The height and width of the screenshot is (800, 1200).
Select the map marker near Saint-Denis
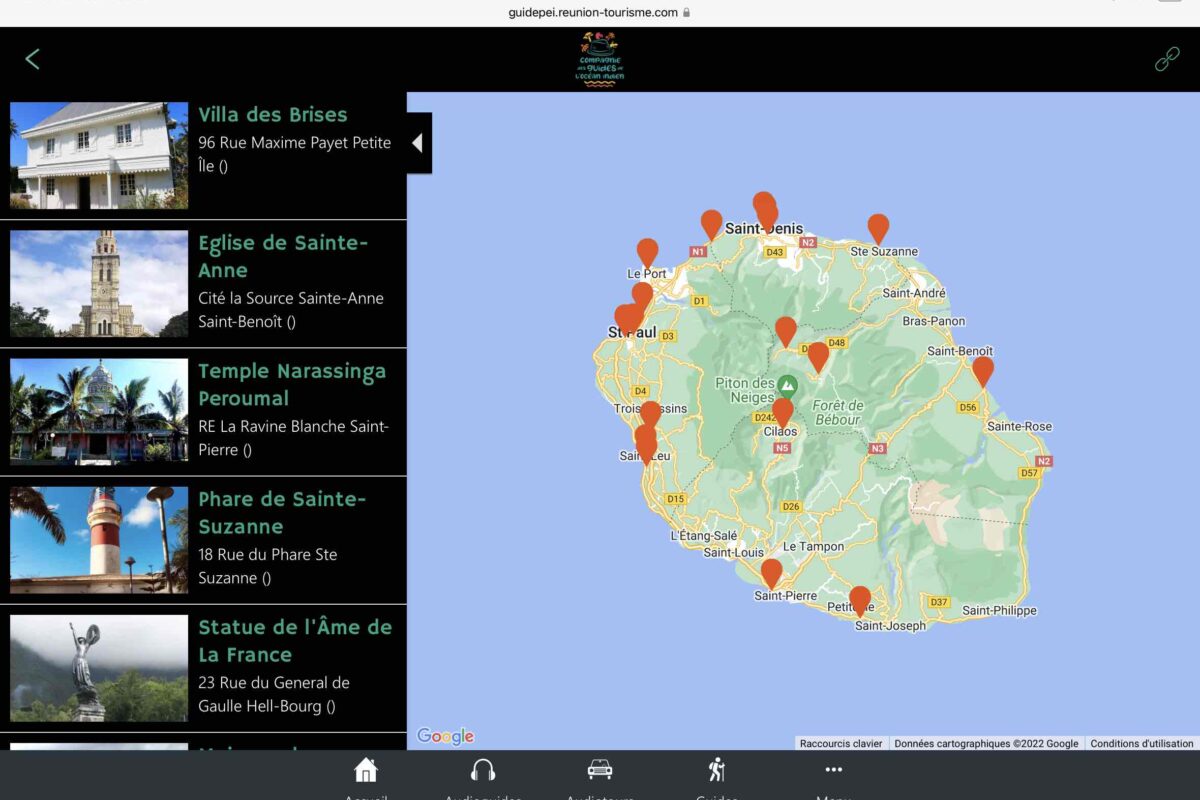tap(765, 210)
